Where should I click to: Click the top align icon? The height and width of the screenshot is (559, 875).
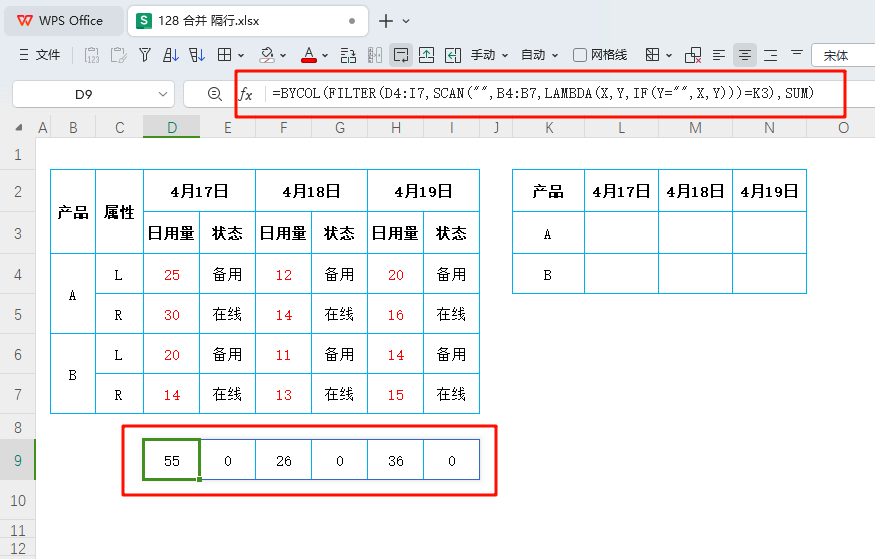click(x=797, y=54)
